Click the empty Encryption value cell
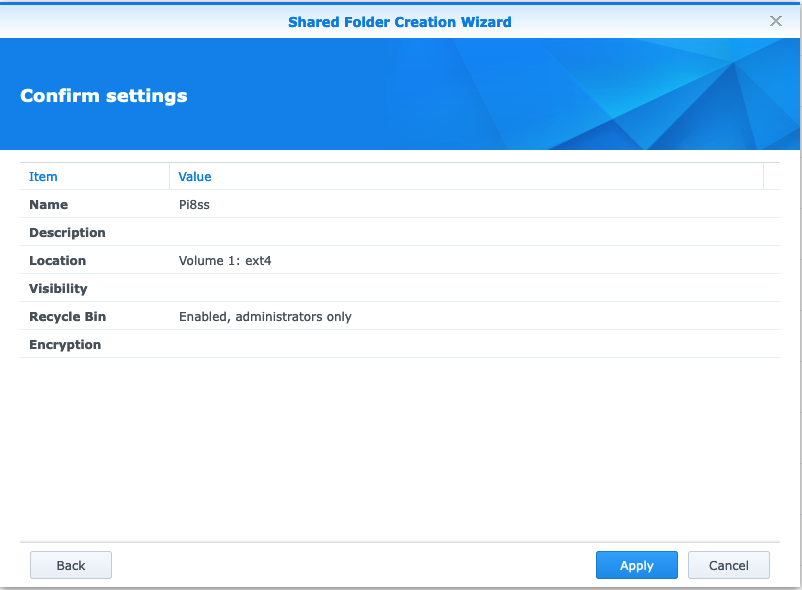802x590 pixels. [300, 344]
